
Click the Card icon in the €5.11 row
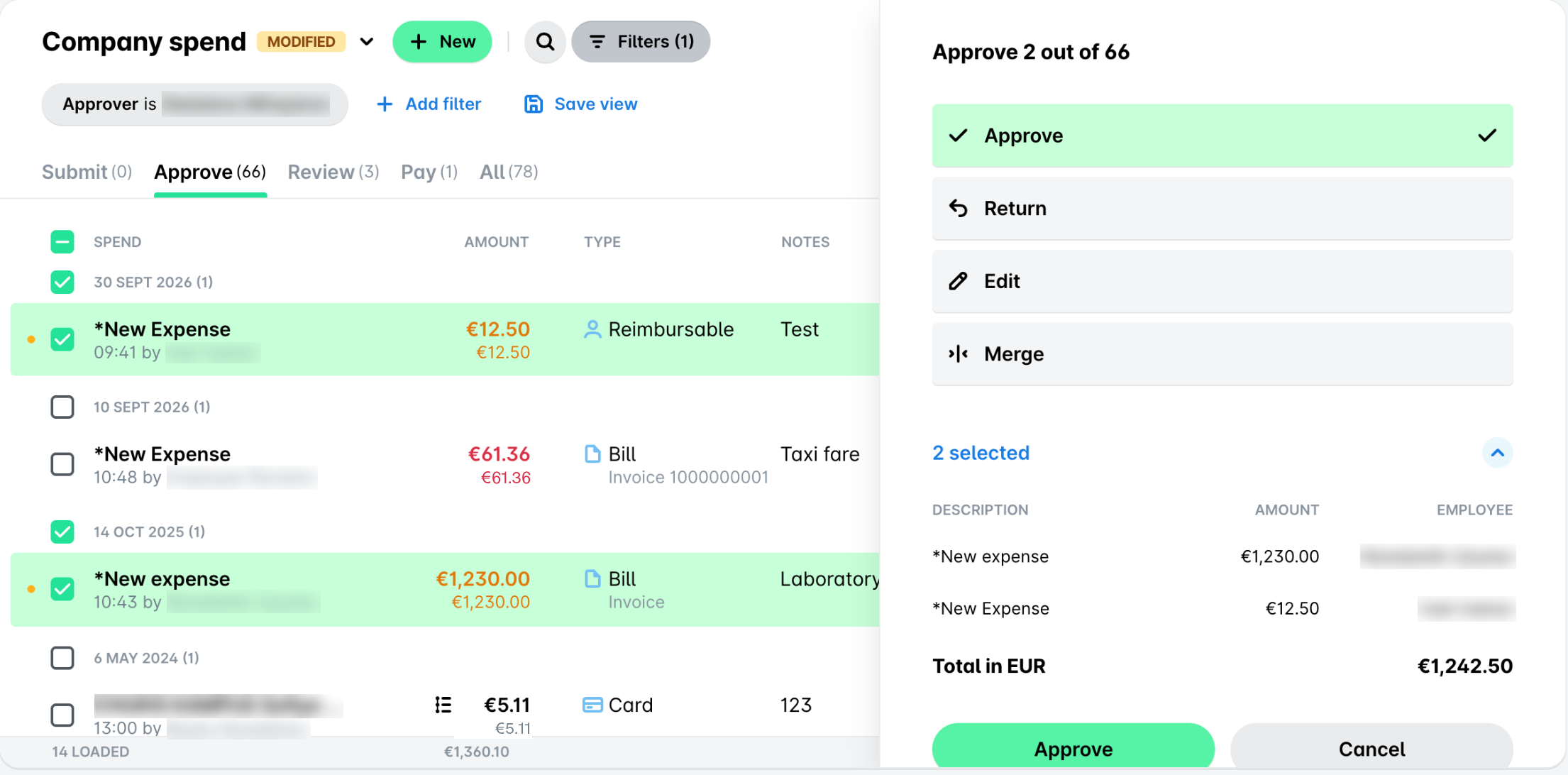[592, 705]
